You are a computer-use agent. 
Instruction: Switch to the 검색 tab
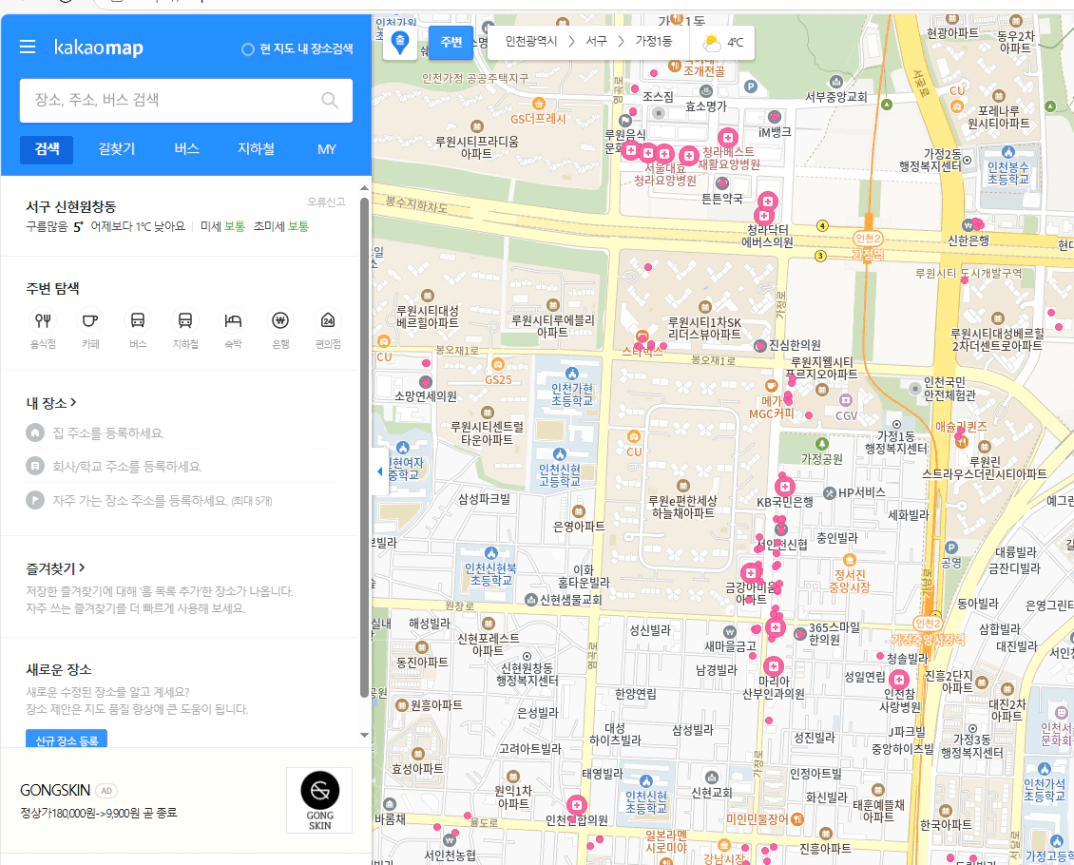pos(47,149)
